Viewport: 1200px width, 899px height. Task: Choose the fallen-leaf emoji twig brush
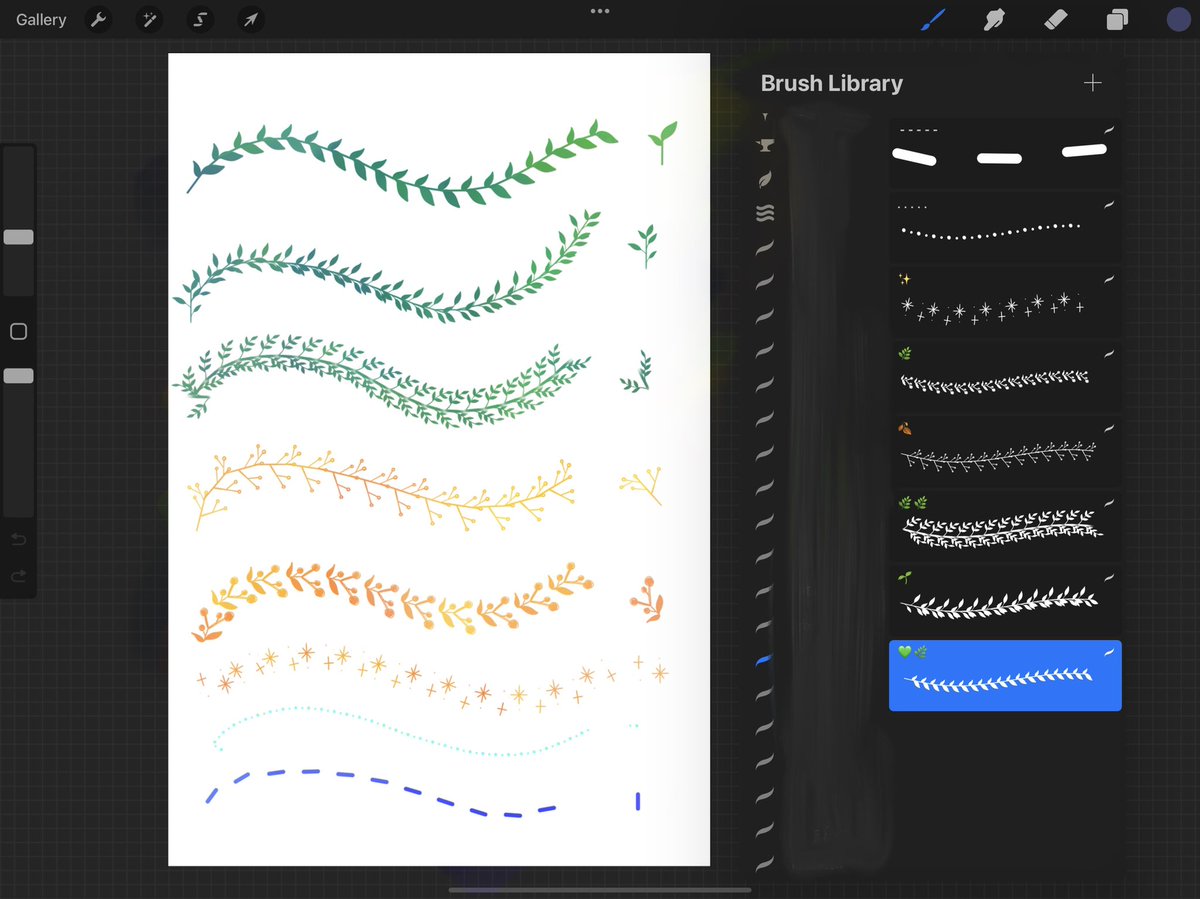coord(1005,452)
